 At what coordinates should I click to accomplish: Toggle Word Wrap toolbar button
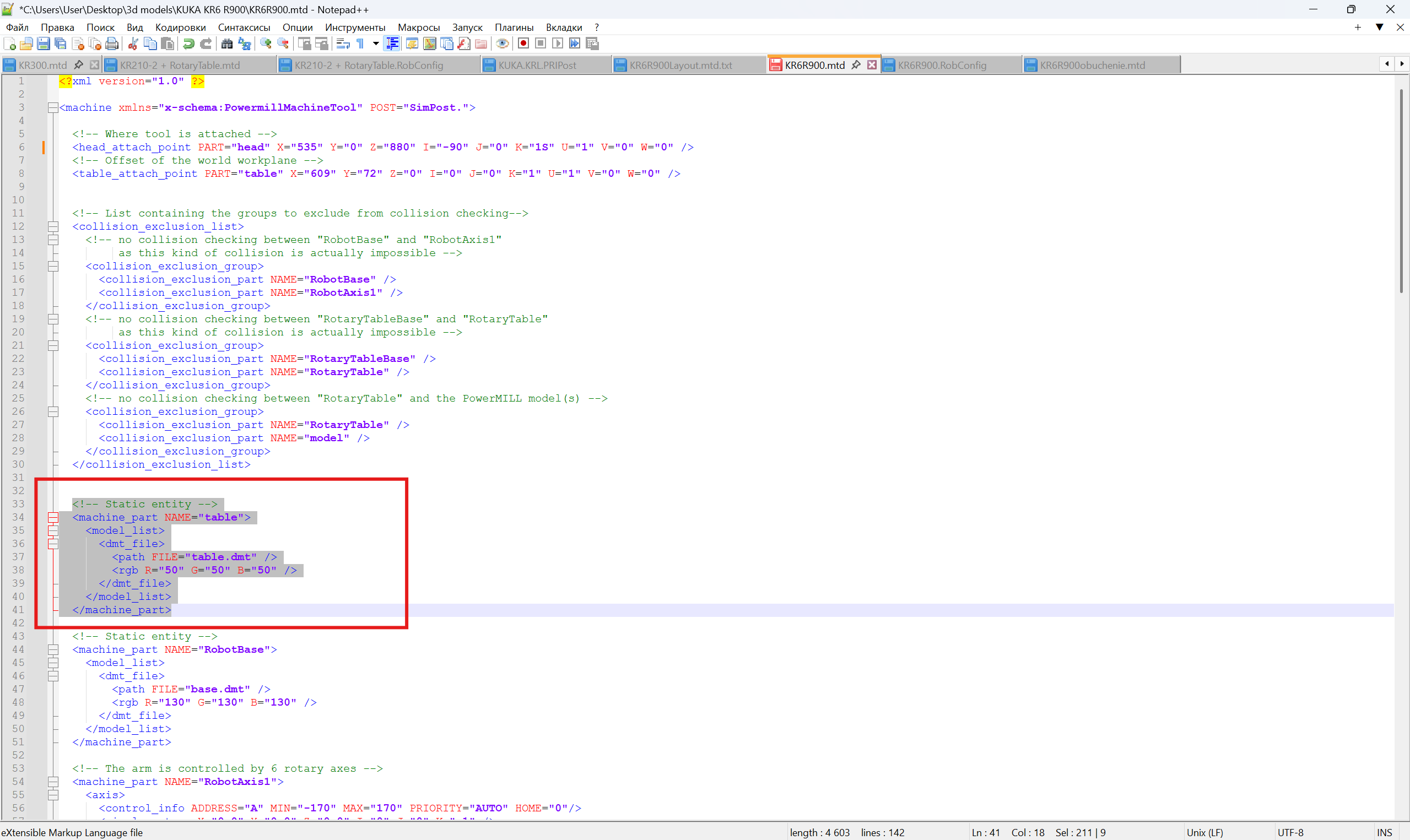coord(343,44)
